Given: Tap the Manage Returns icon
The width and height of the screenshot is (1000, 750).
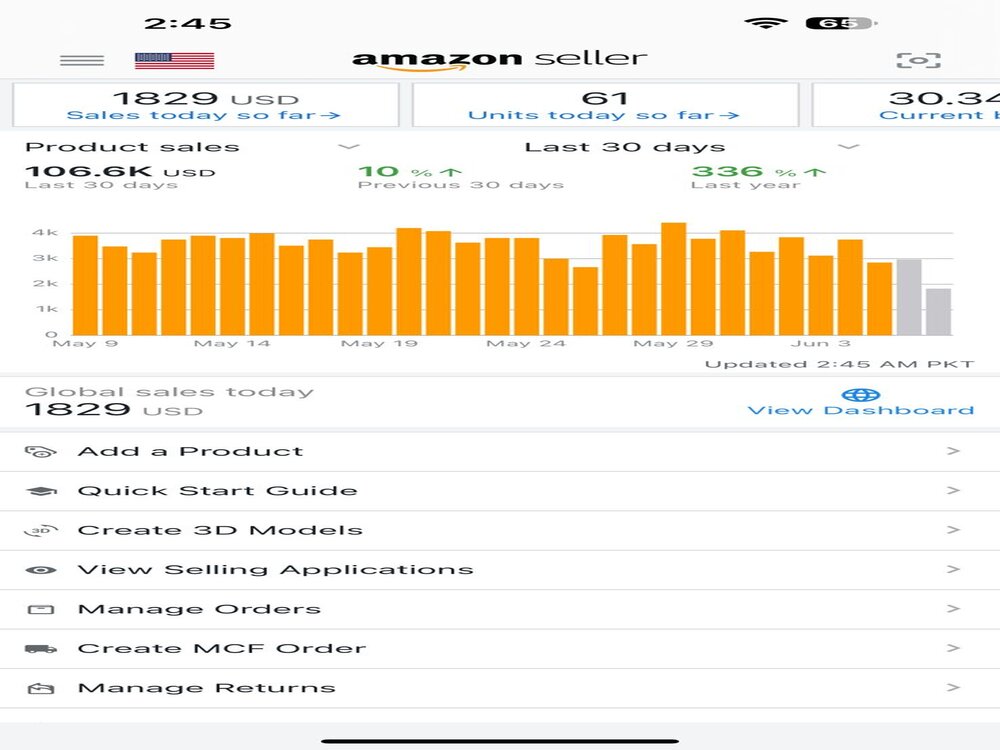Looking at the screenshot, I should tap(41, 689).
